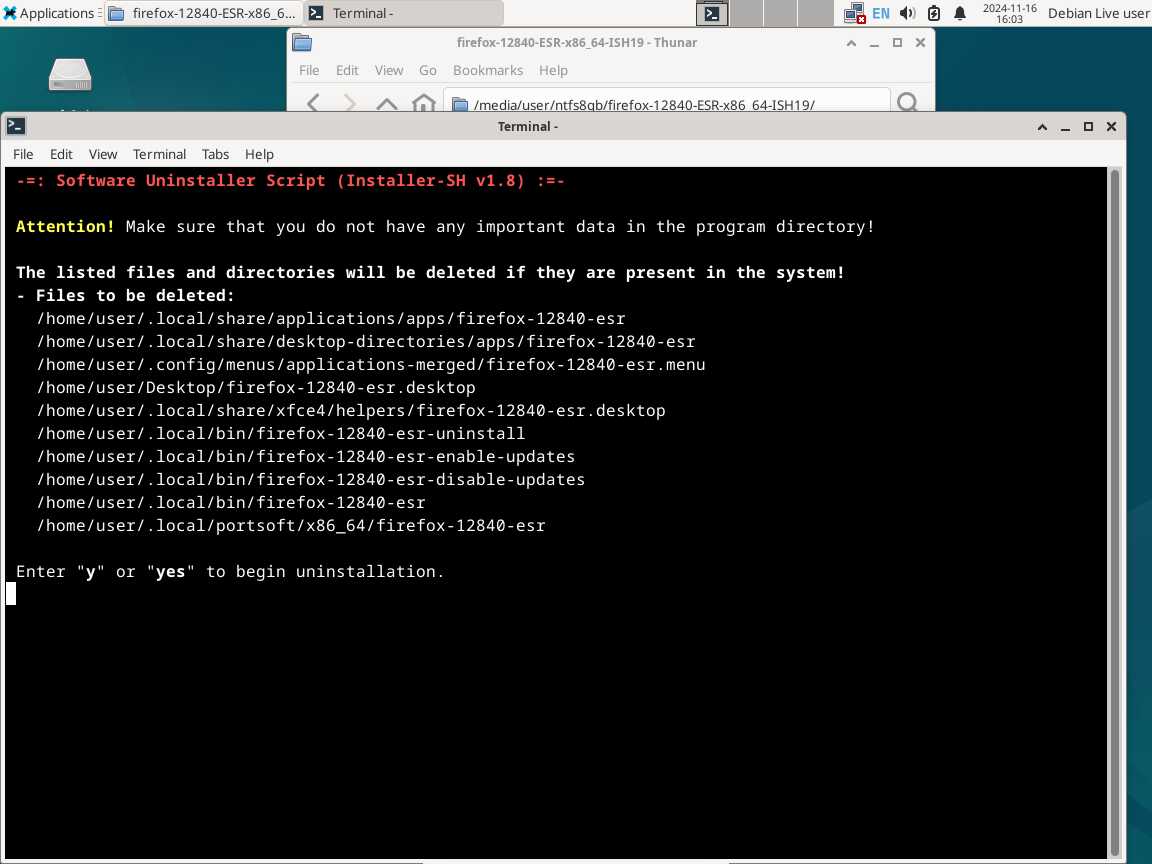Screen dimensions: 1152x864
Task: Switch to the second workspace in pager
Action: coord(746,13)
